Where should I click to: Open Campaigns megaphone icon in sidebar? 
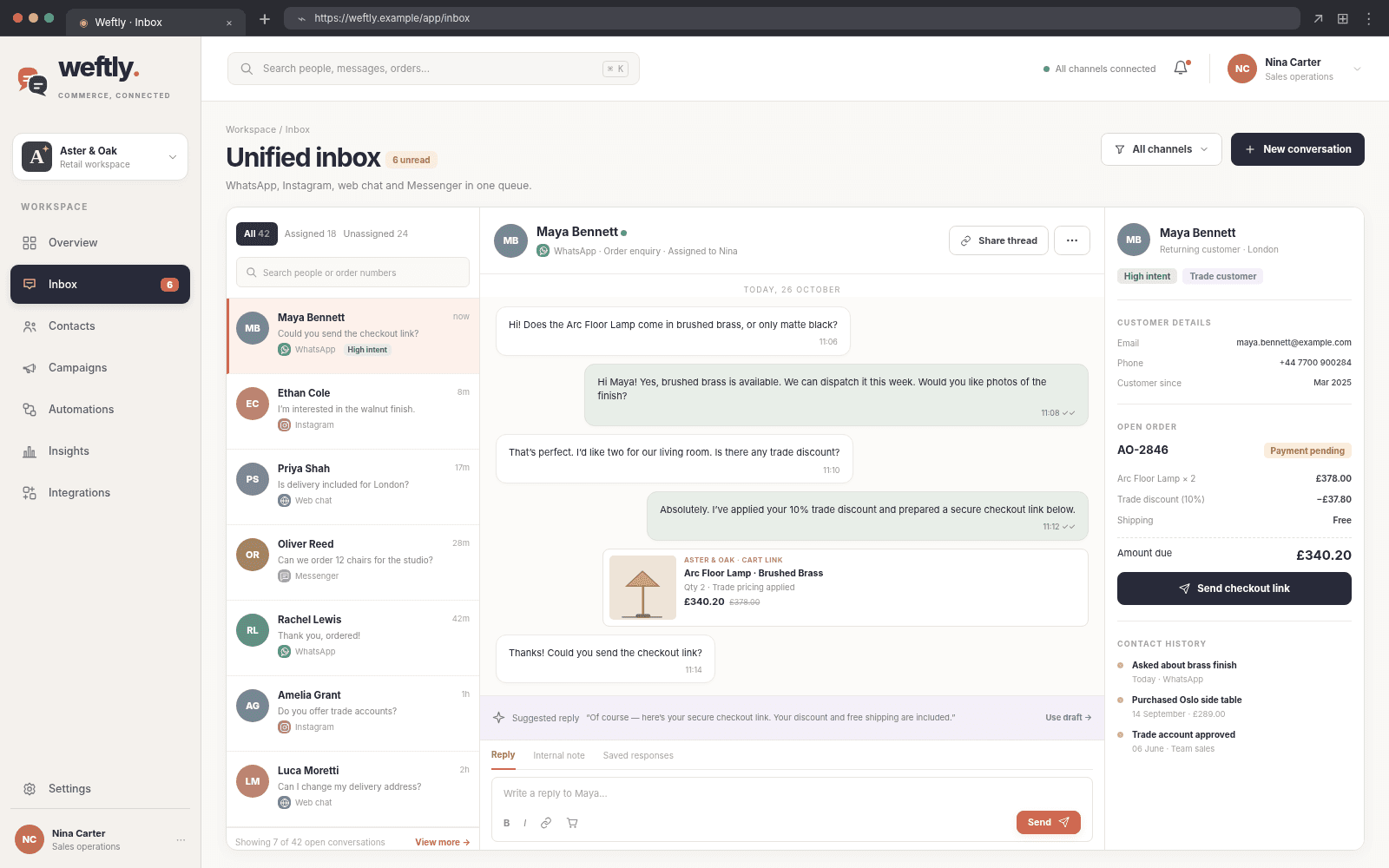pos(30,368)
